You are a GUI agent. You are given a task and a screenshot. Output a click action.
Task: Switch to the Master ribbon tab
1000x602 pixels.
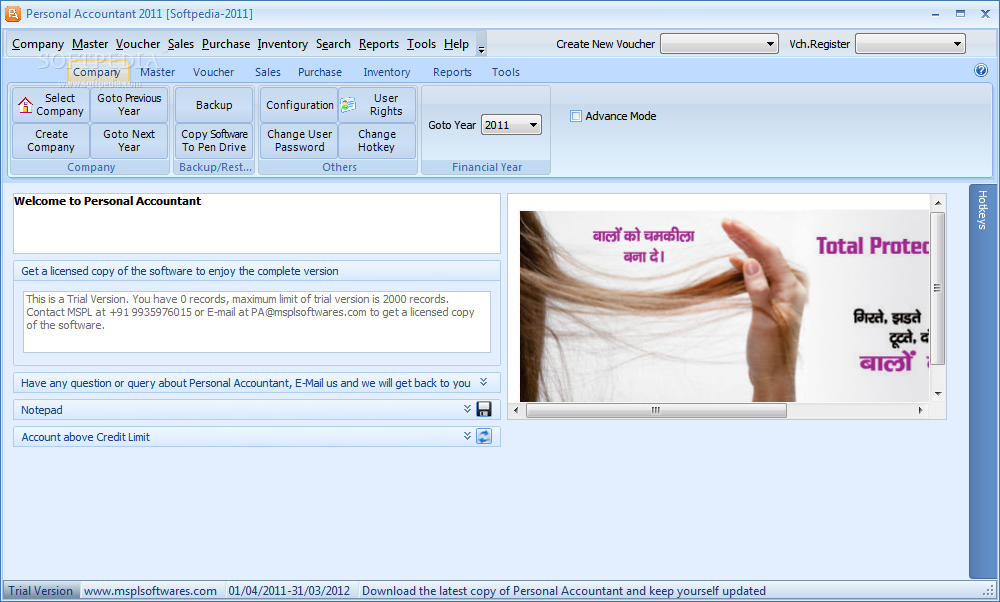(x=158, y=72)
